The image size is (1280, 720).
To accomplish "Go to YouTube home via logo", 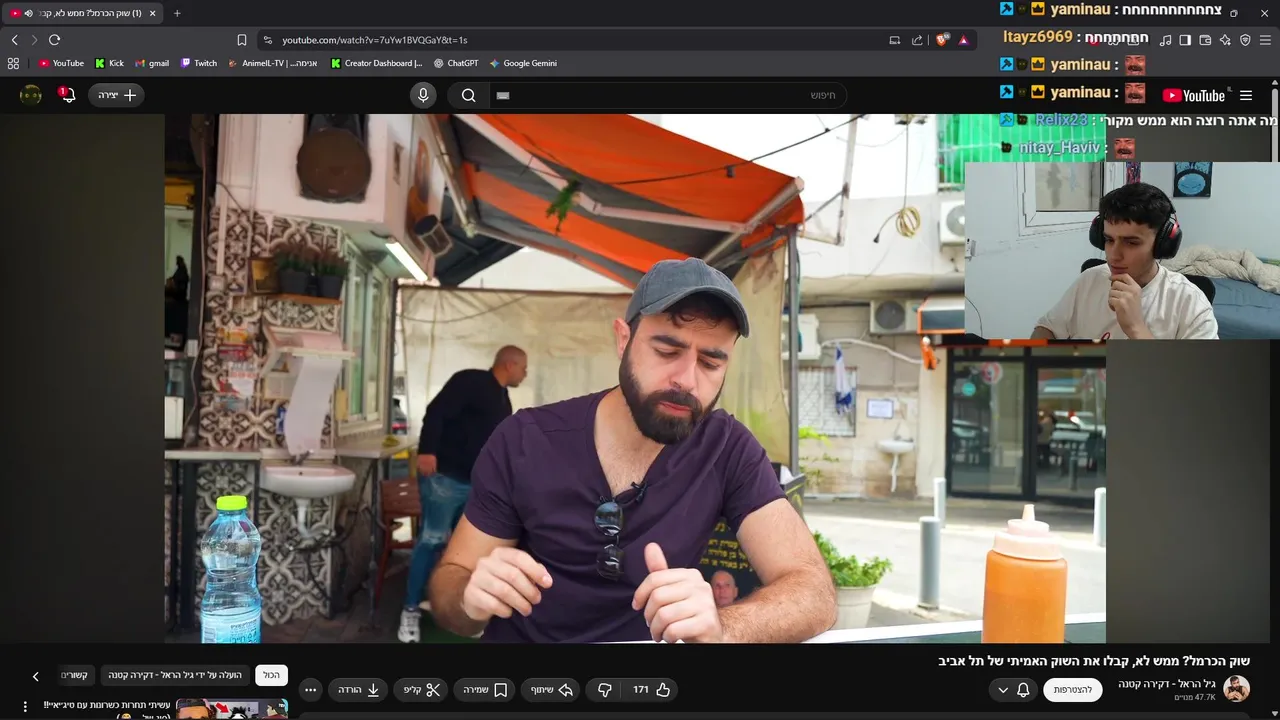I will click(1194, 96).
